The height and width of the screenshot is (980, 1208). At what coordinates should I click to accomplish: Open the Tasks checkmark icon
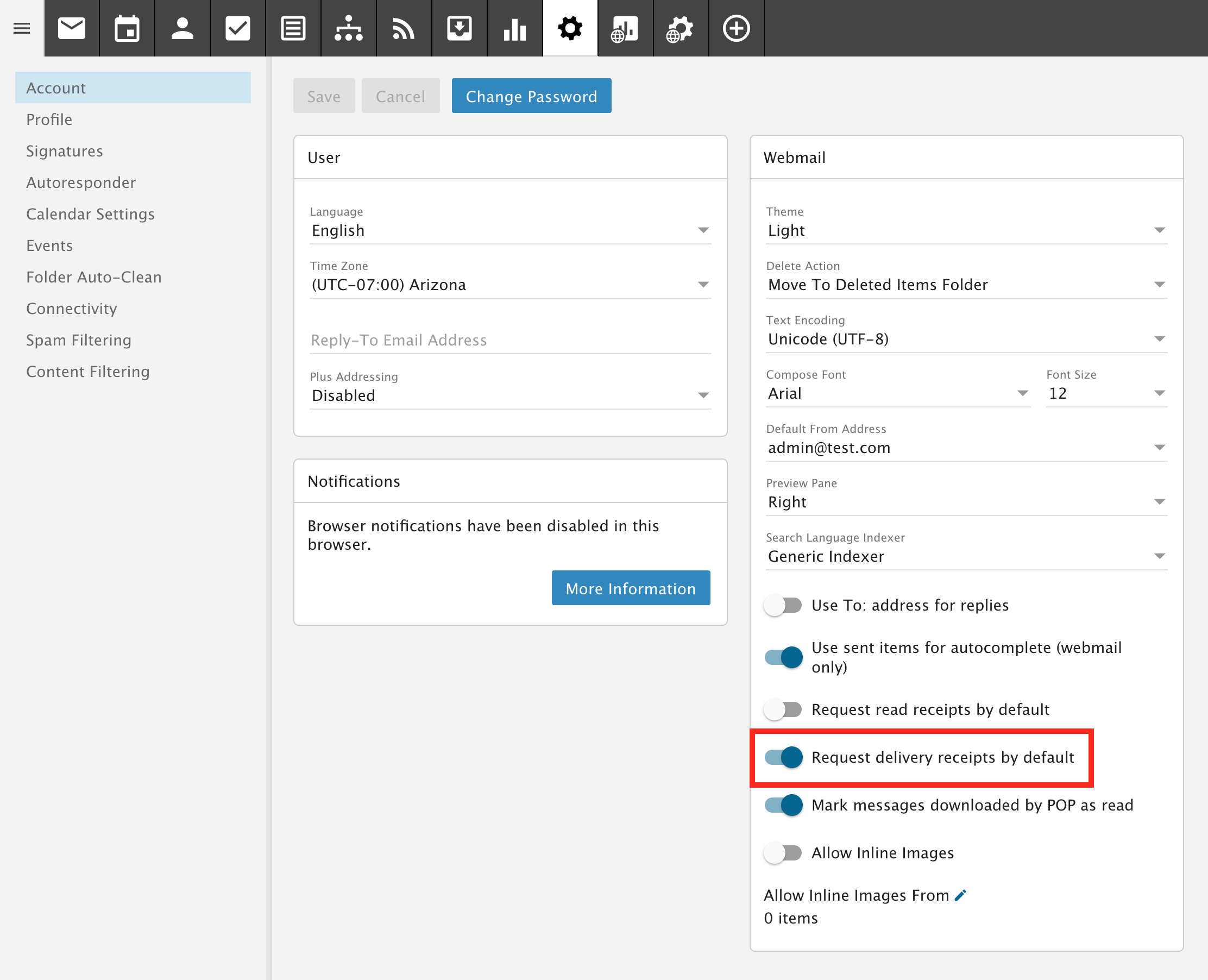tap(238, 28)
